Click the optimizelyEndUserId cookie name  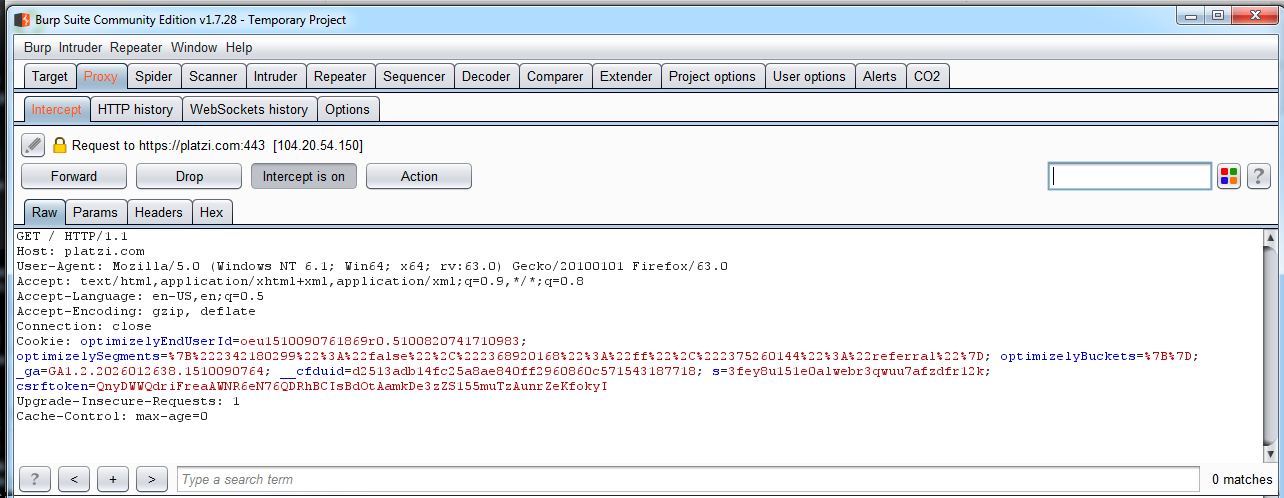point(156,341)
